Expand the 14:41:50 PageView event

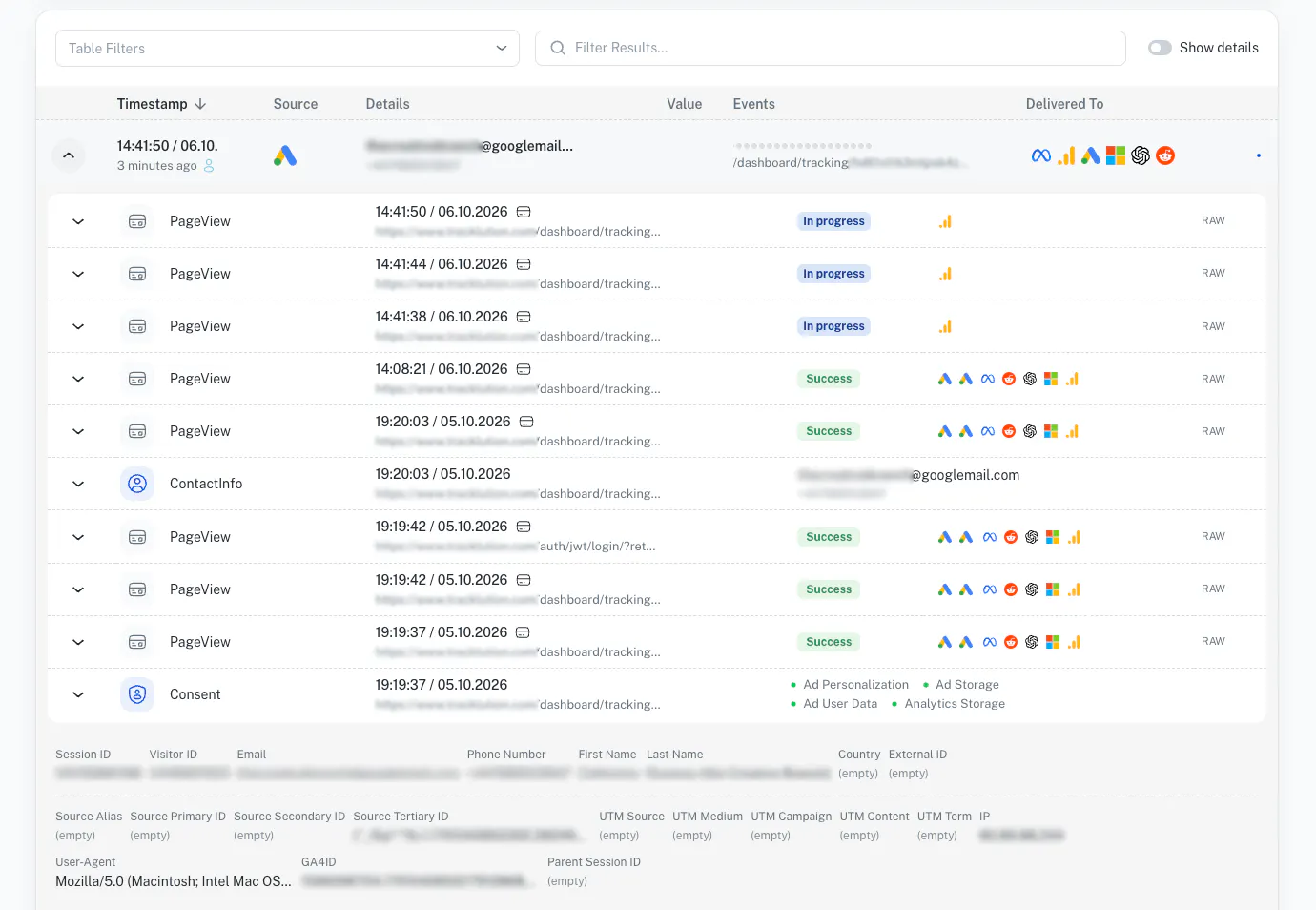(x=78, y=221)
